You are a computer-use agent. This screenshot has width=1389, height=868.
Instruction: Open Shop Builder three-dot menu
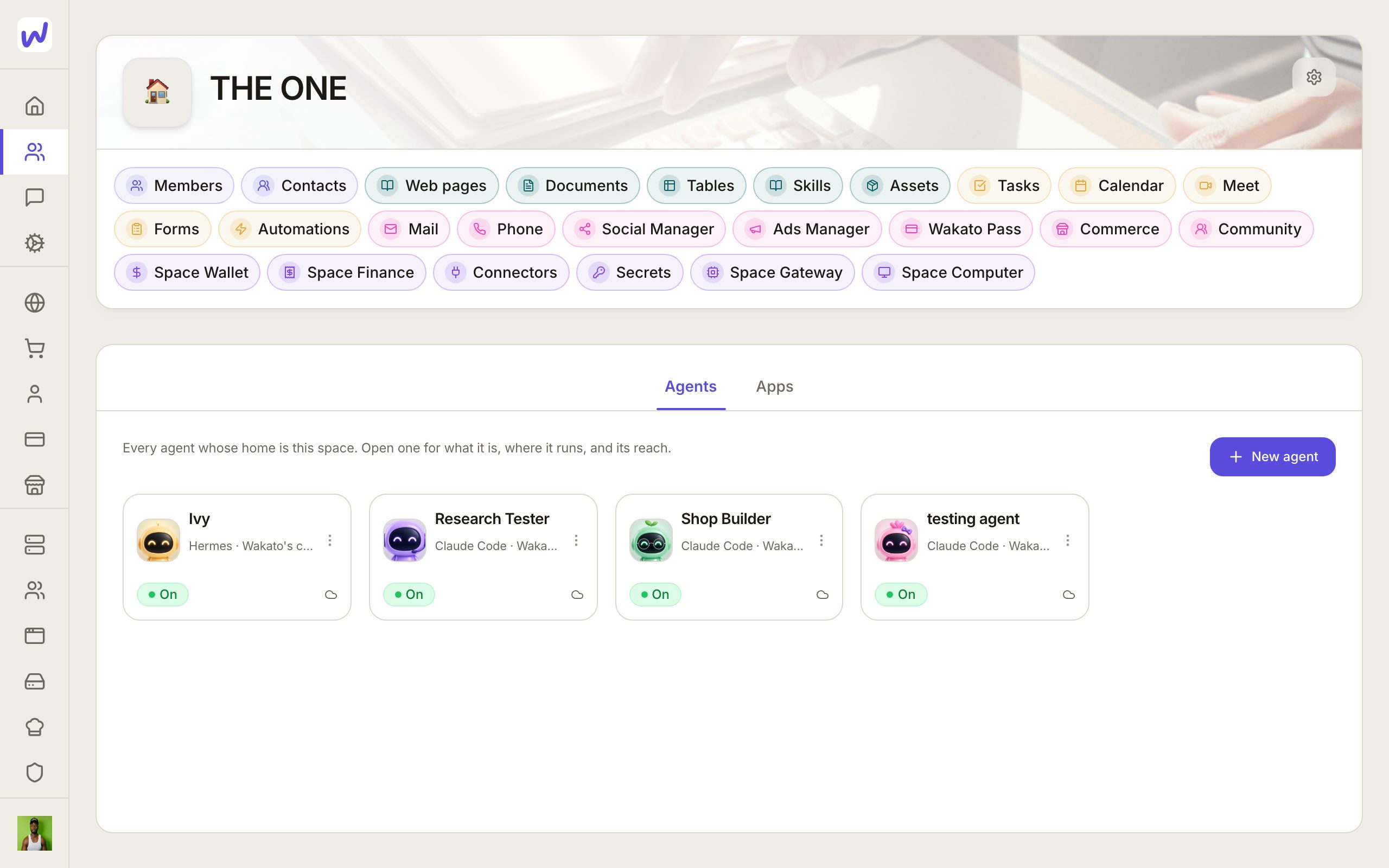[821, 540]
